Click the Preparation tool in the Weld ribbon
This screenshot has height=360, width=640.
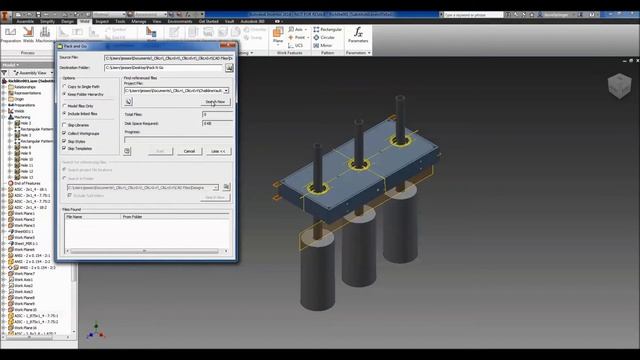coord(11,35)
